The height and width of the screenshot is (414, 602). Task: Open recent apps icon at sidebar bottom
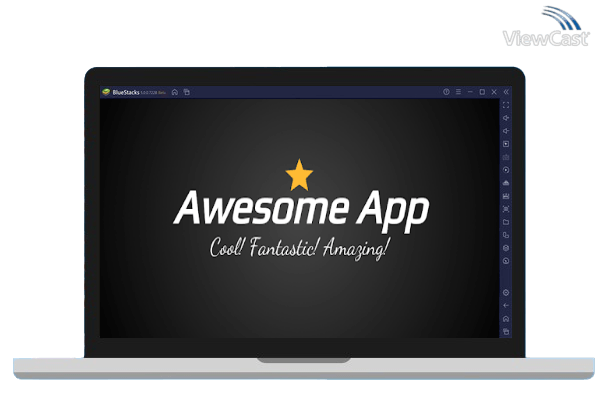(506, 331)
